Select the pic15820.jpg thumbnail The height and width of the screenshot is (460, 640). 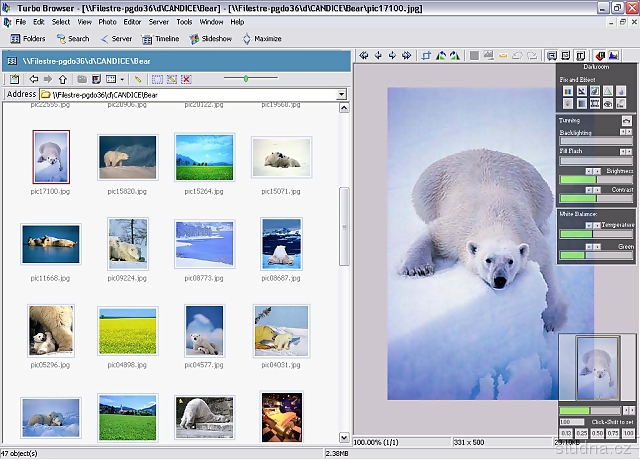coord(127,157)
